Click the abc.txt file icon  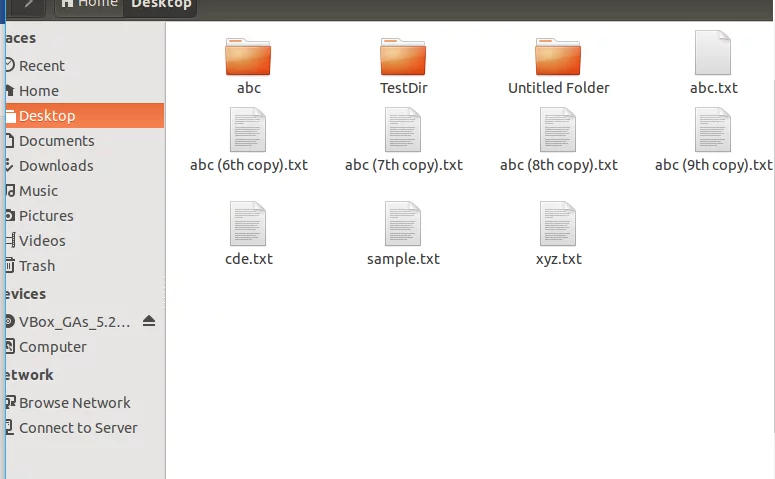pyautogui.click(x=713, y=53)
